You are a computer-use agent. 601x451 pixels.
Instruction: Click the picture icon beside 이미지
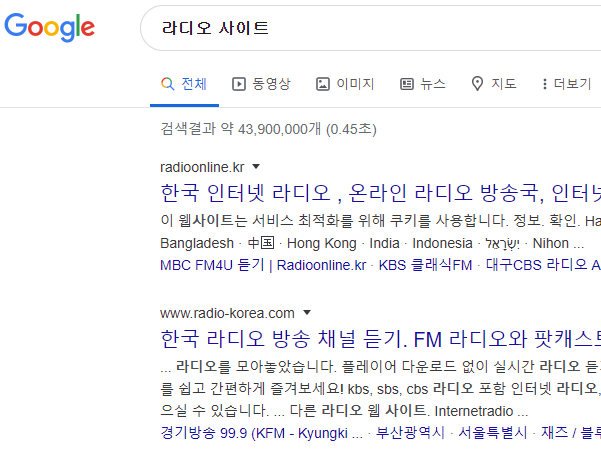pyautogui.click(x=323, y=84)
